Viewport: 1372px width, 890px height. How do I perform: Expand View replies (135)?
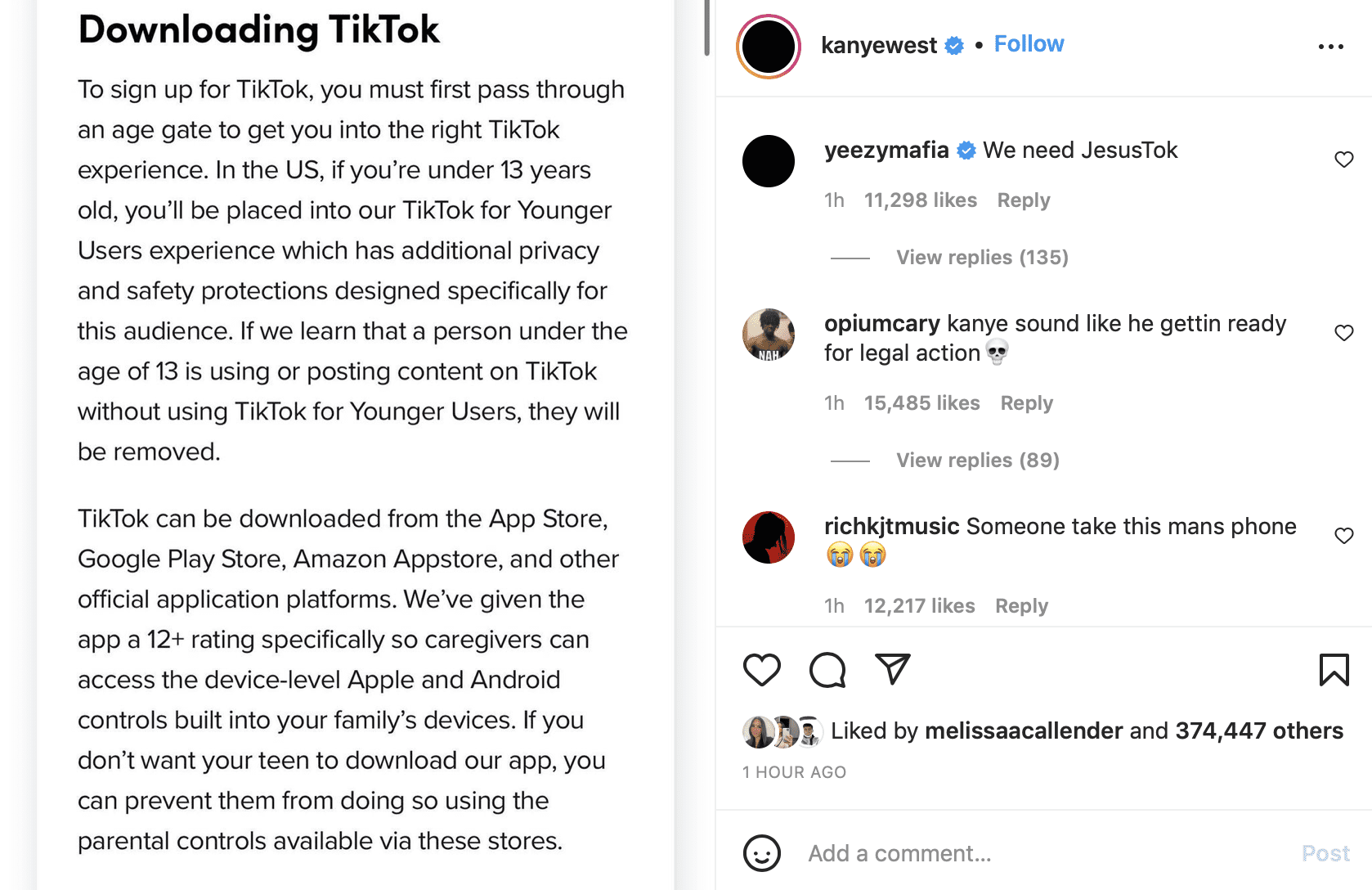[981, 258]
